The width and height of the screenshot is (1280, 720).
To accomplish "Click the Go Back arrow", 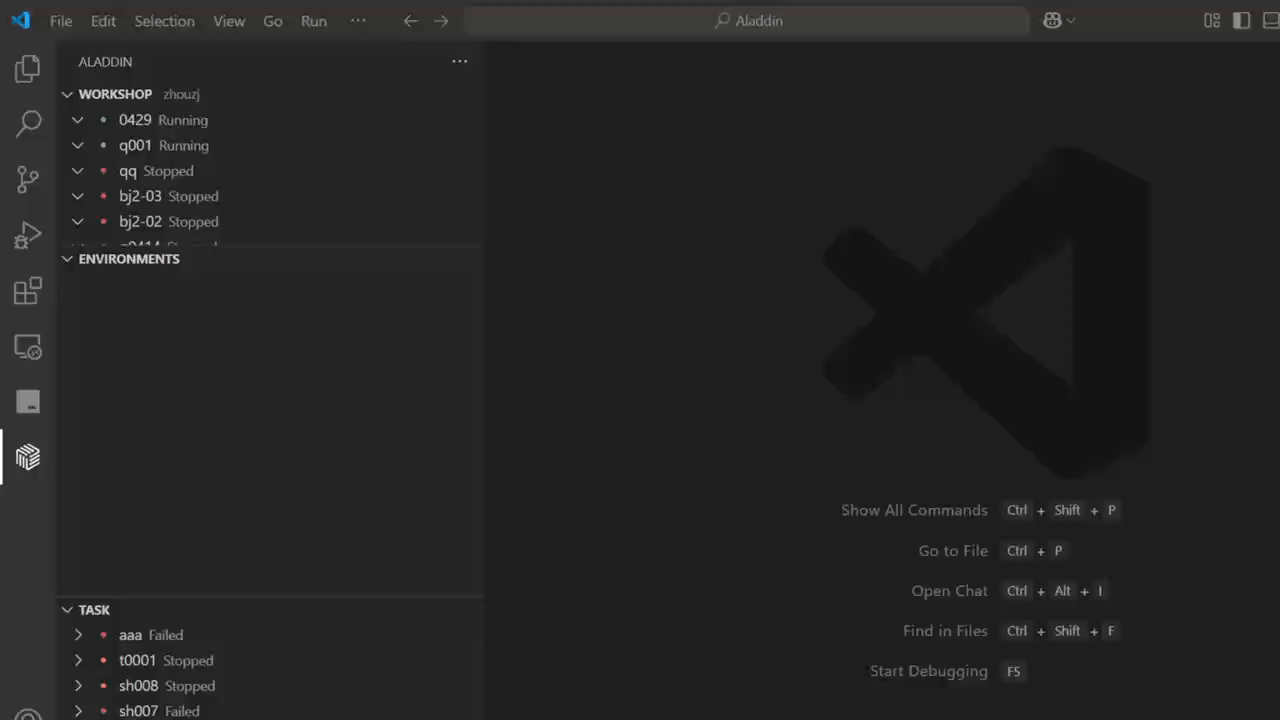I will (x=410, y=21).
